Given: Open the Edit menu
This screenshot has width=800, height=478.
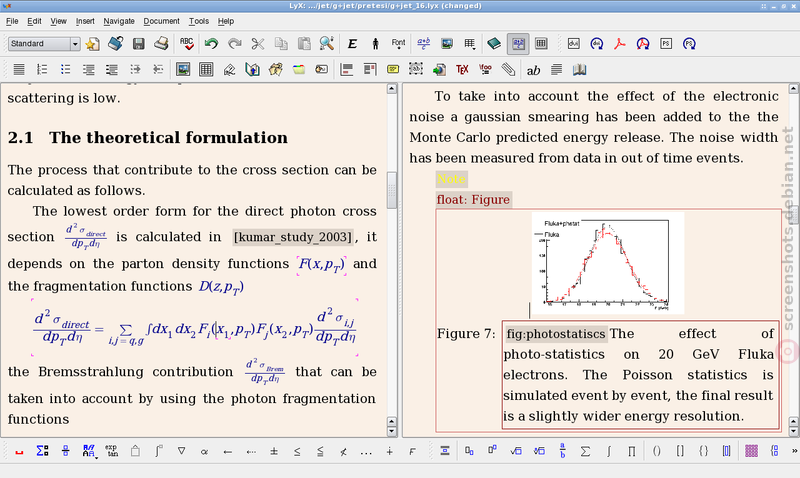Looking at the screenshot, I should (34, 21).
